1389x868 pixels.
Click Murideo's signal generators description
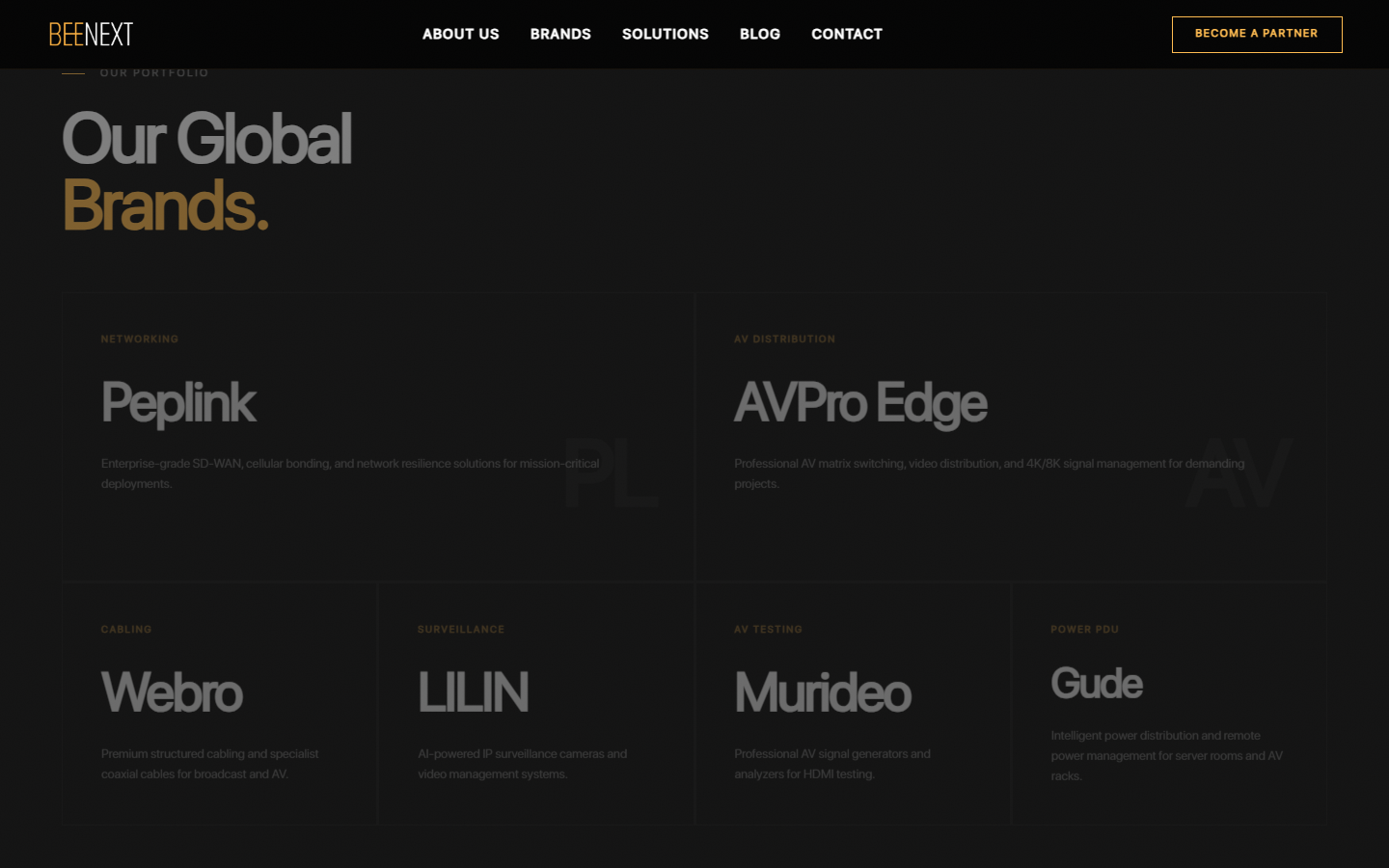[832, 764]
